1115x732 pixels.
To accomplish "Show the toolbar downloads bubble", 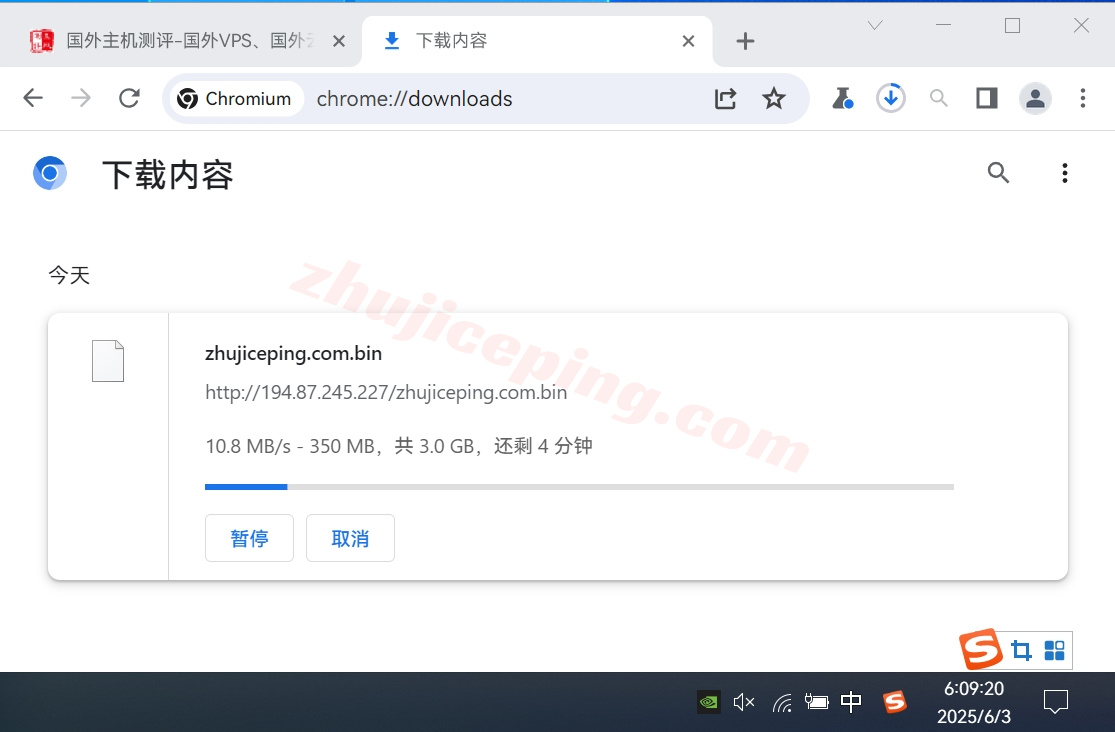I will [890, 98].
